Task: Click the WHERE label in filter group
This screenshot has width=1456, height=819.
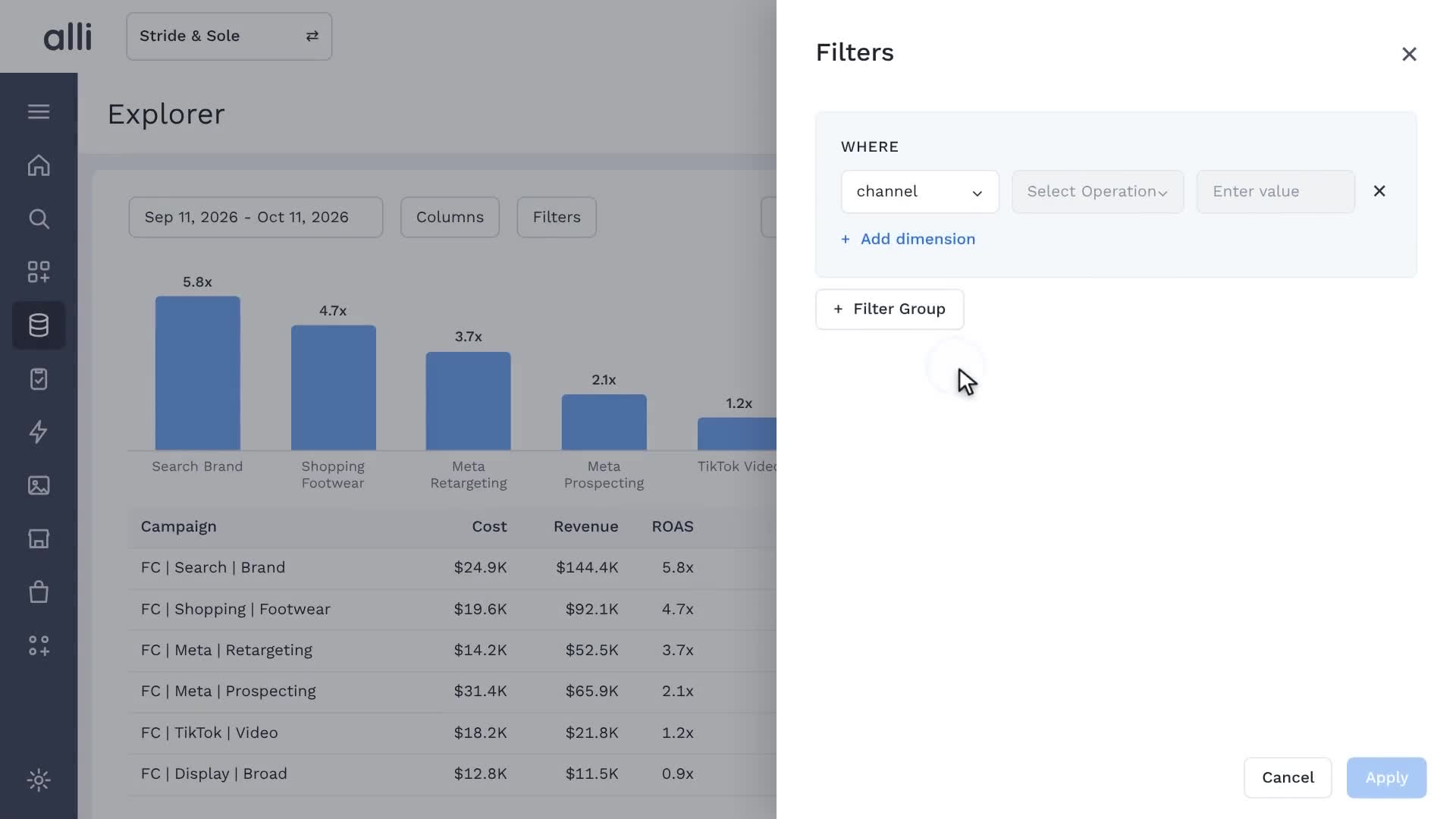Action: 870,147
